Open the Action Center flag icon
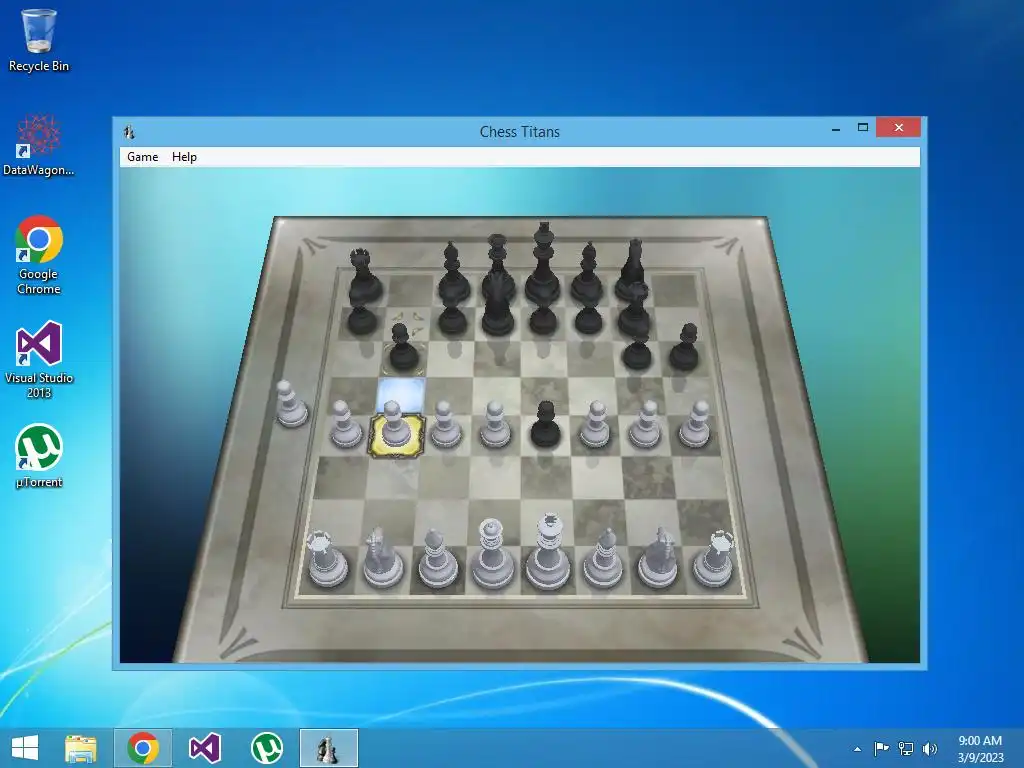Screen dimensions: 1024x768 pyautogui.click(x=881, y=748)
